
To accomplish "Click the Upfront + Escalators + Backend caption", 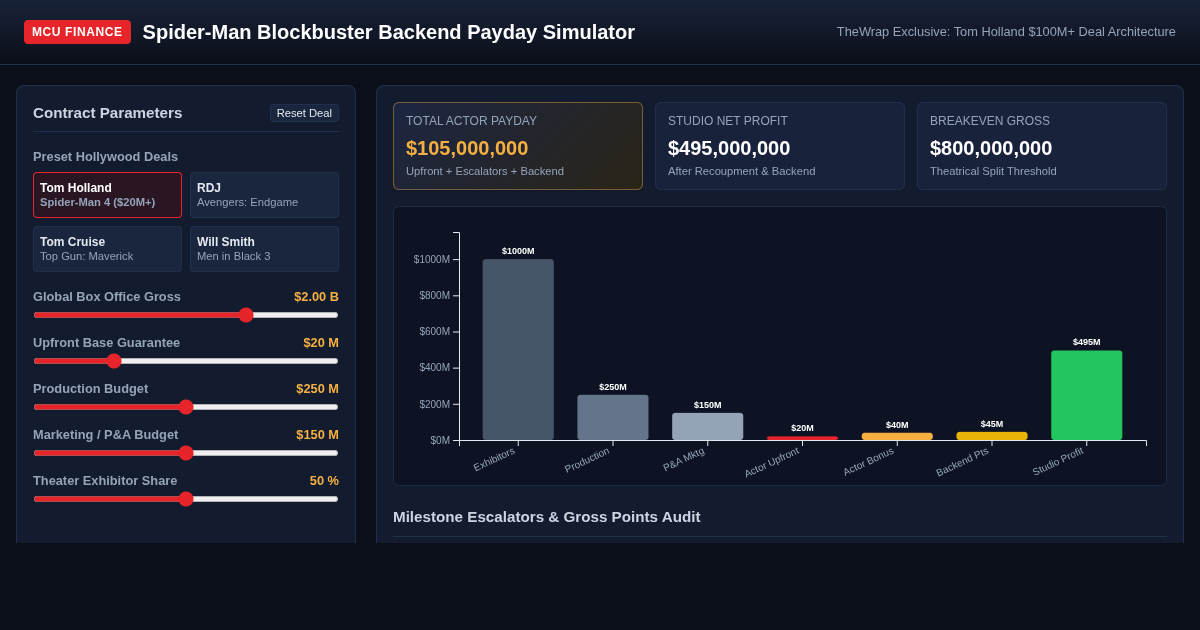I will (485, 171).
